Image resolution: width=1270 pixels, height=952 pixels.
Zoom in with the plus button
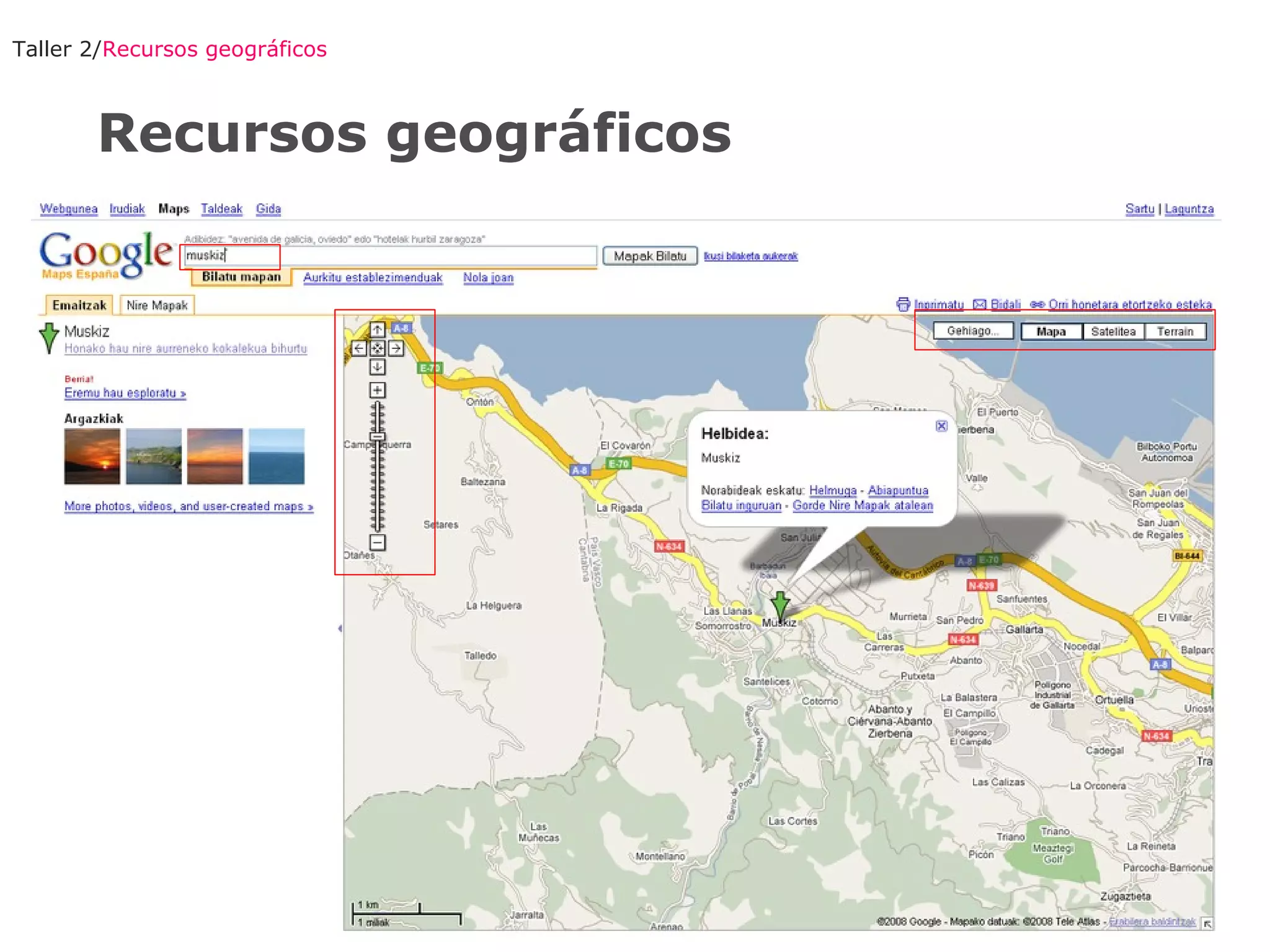377,390
